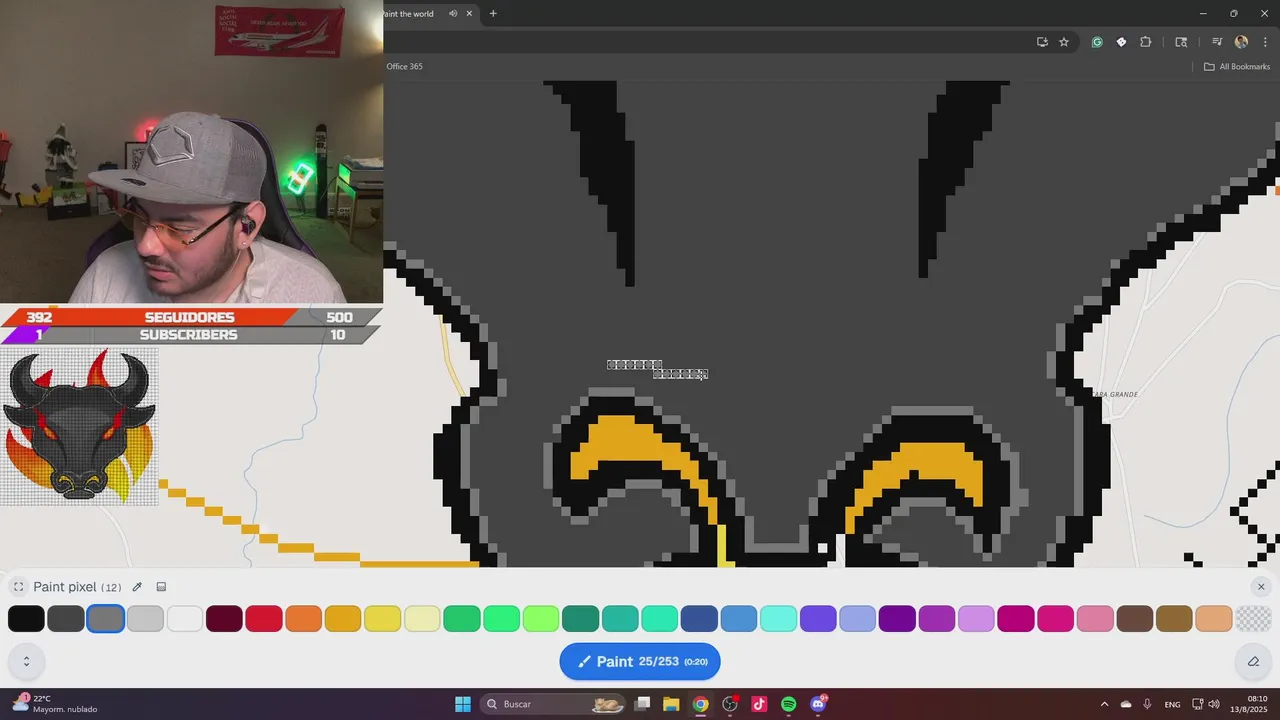Bookmark this page with the star
1280x720 pixels.
[1064, 42]
